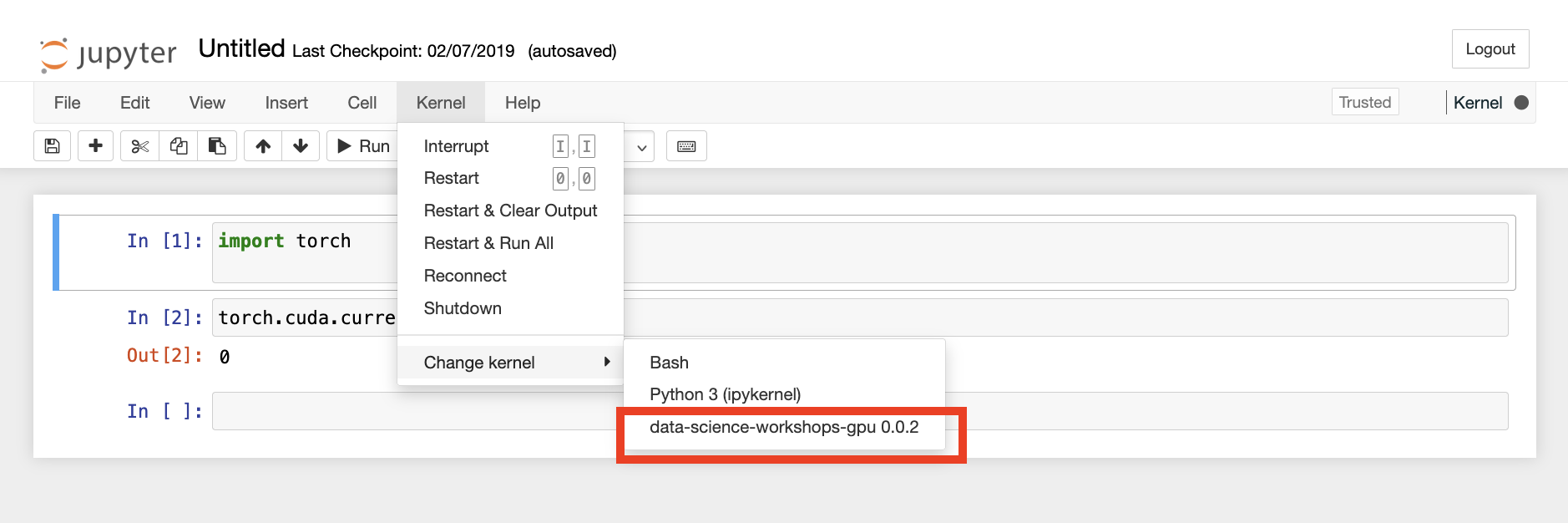Screen dimensions: 1568x523
Task: Open the File menu
Action: coord(67,103)
